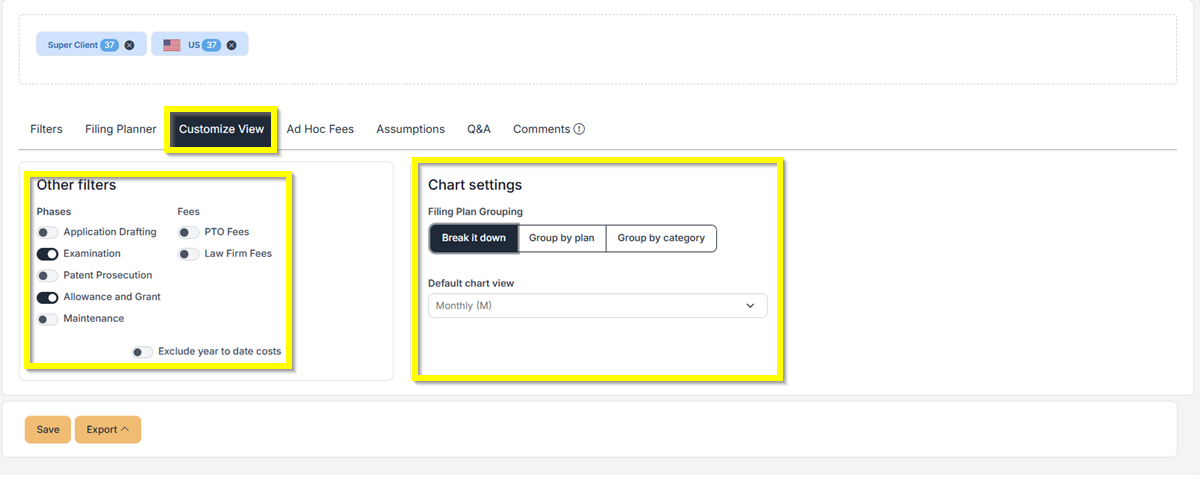Enable the Patent Prosecution toggle
The image size is (1200, 488).
[x=47, y=275]
